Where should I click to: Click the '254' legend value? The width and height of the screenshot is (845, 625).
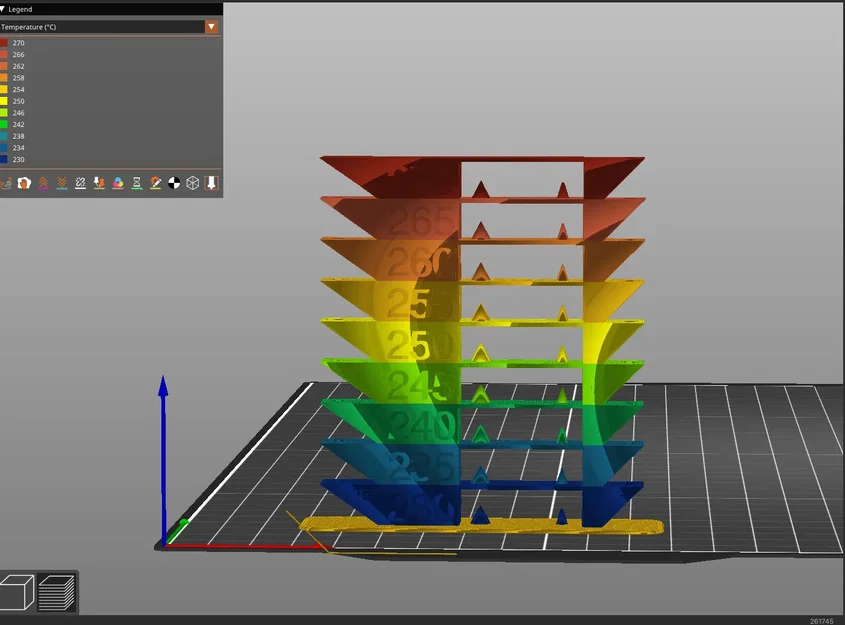click(18, 89)
